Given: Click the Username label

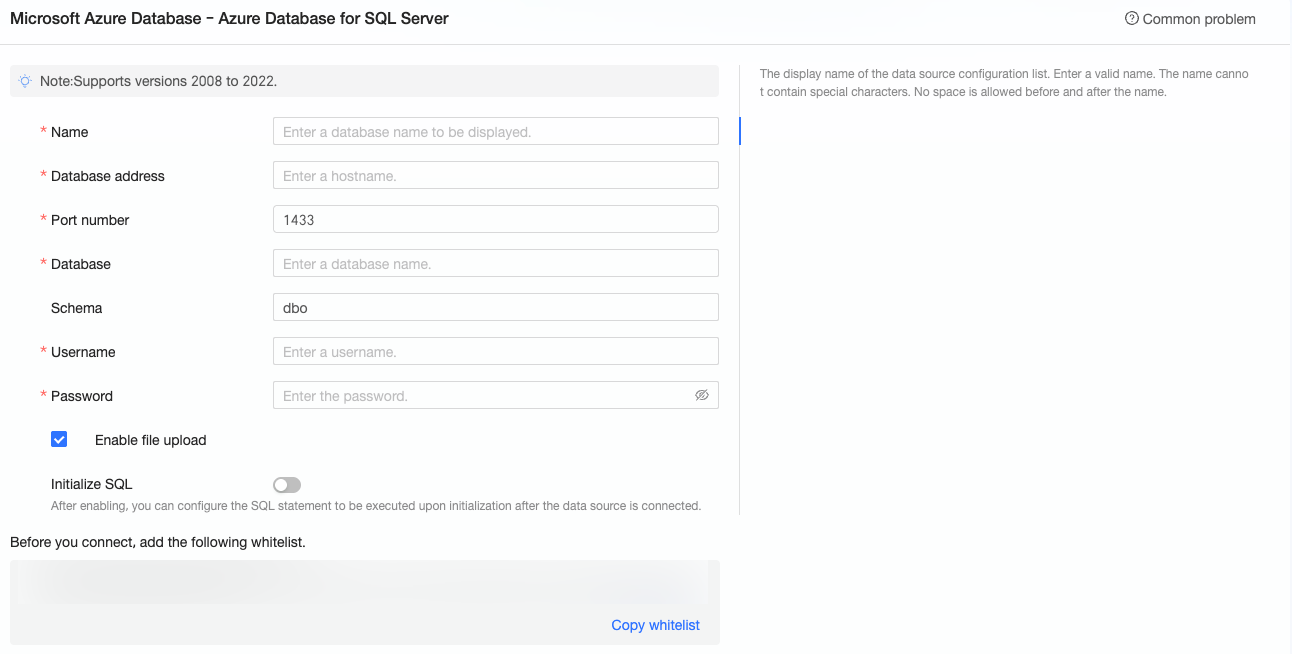Looking at the screenshot, I should pos(83,352).
